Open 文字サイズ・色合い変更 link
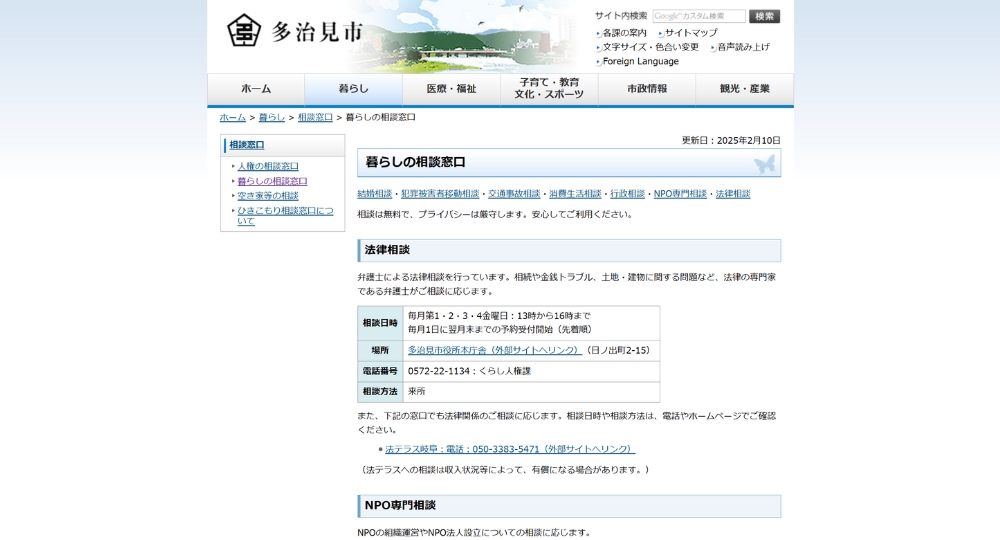 (651, 47)
